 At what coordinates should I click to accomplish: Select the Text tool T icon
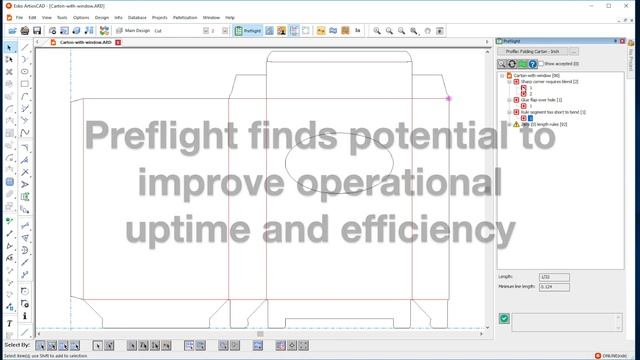click(9, 324)
